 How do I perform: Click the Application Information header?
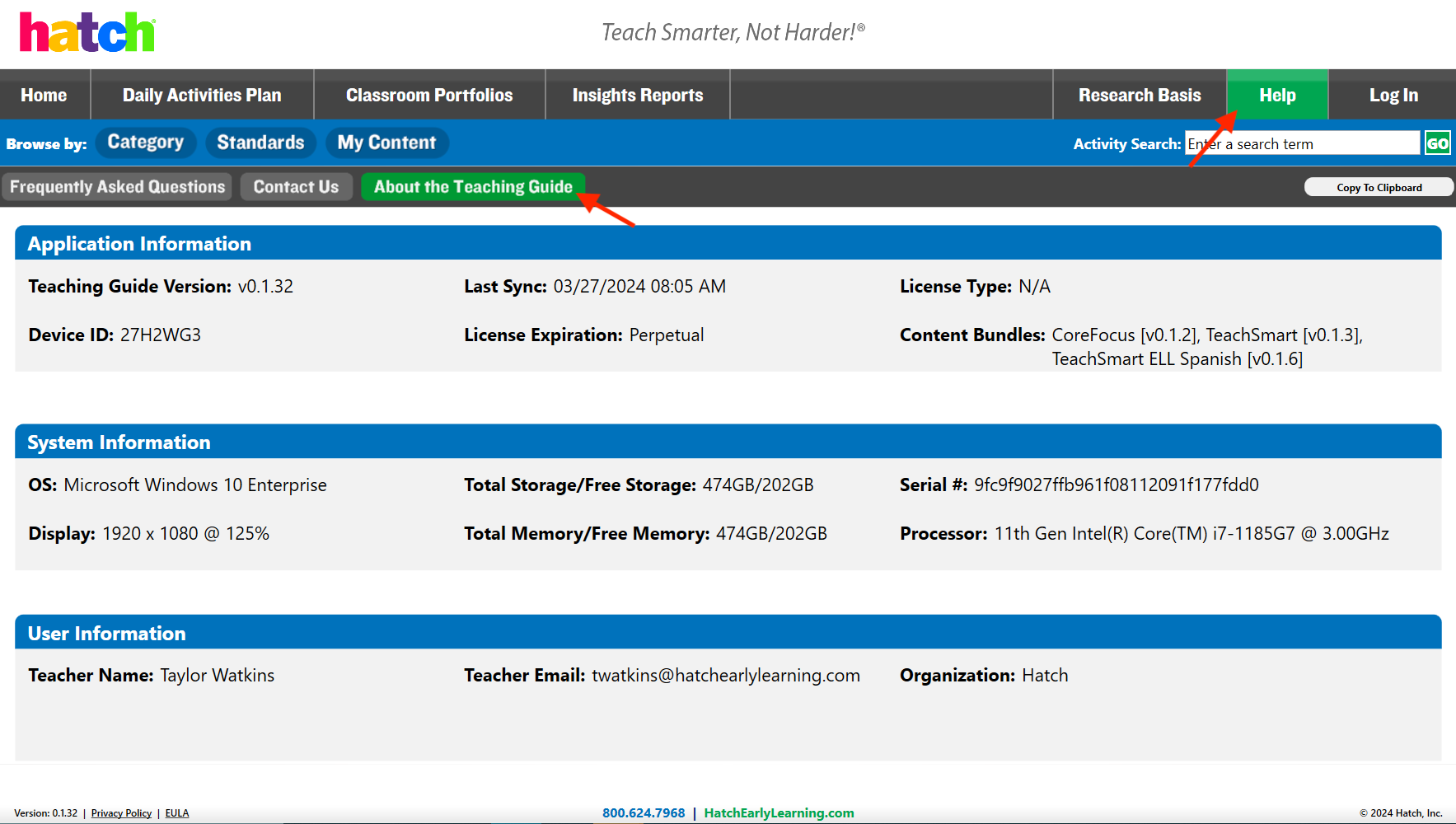(x=728, y=243)
